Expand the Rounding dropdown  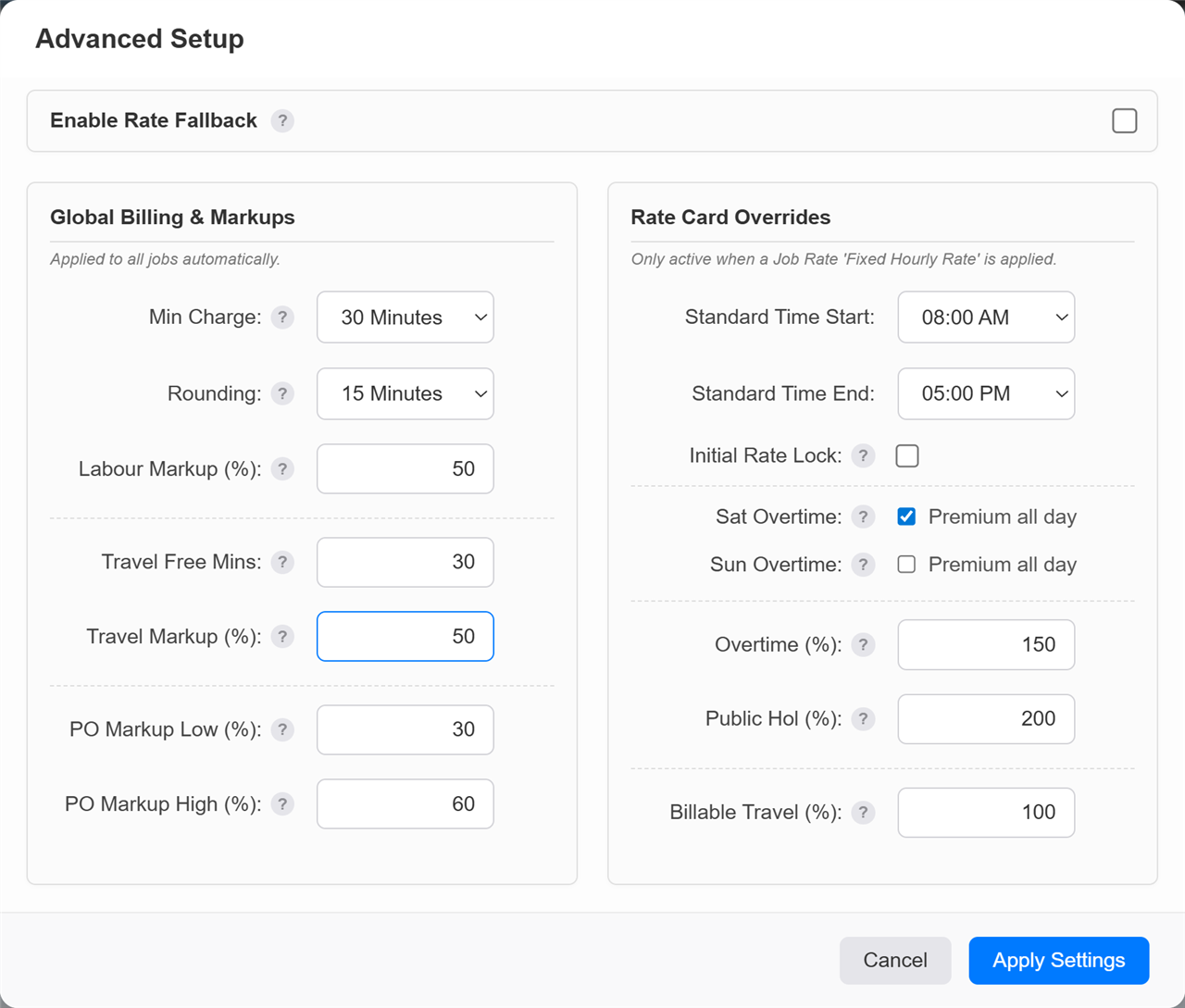(x=405, y=394)
